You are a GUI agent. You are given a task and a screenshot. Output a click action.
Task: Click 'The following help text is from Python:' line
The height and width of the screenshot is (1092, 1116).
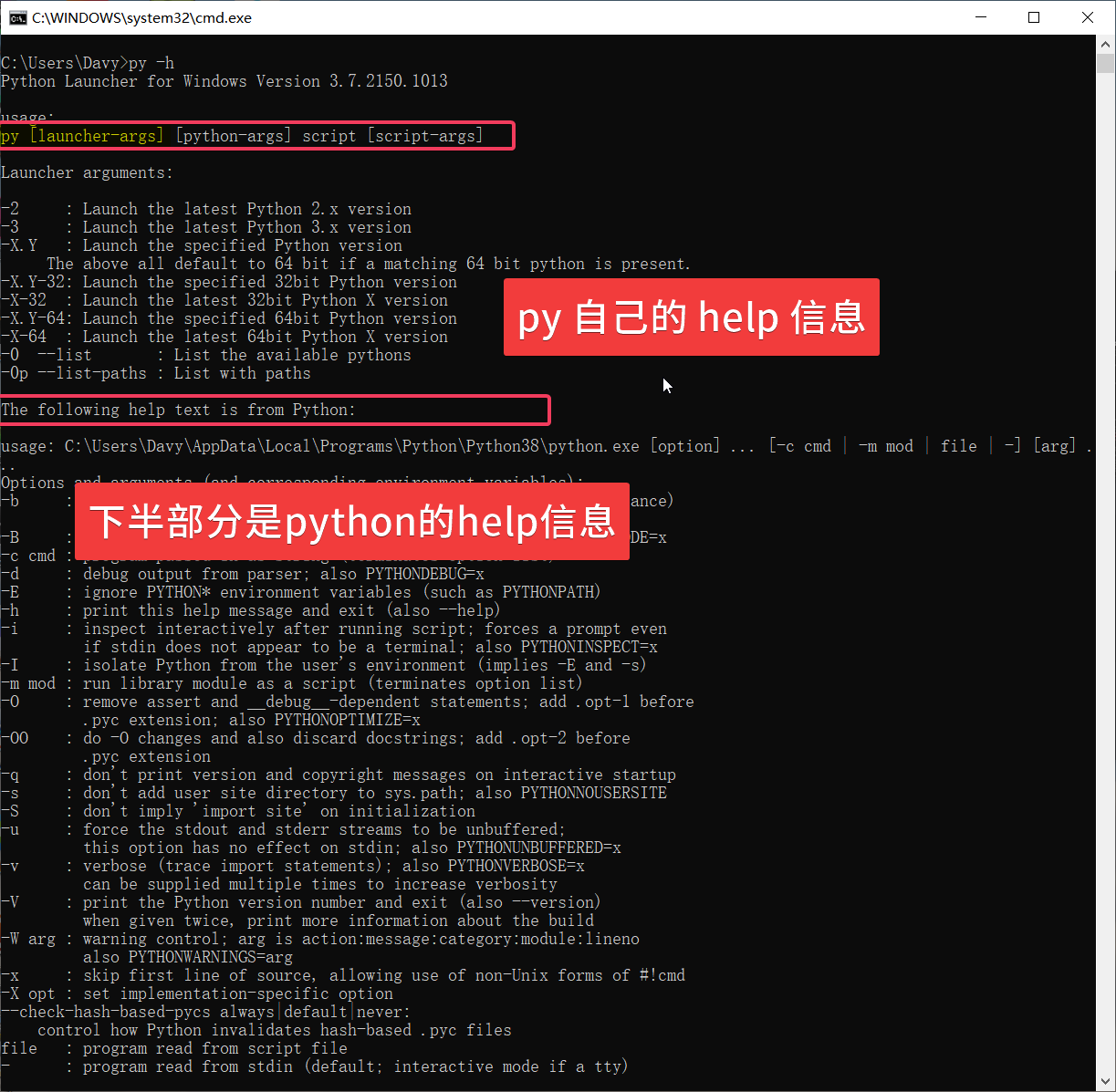179,410
